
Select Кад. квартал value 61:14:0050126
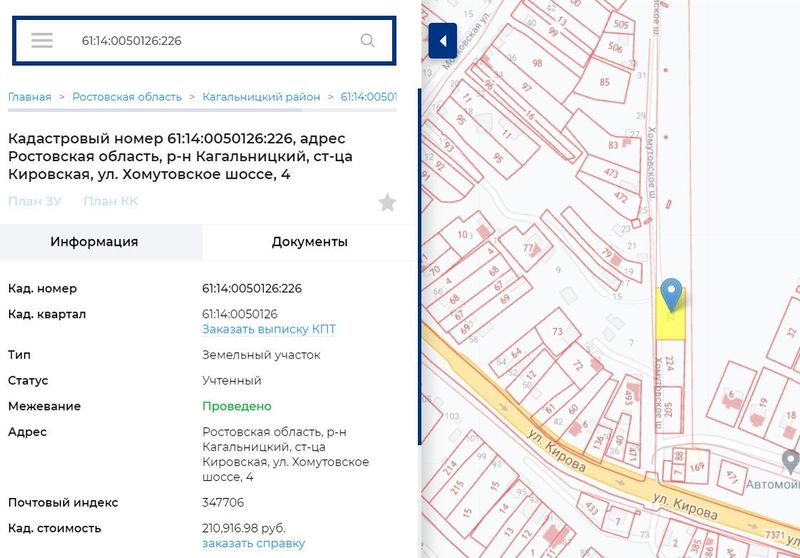240,314
